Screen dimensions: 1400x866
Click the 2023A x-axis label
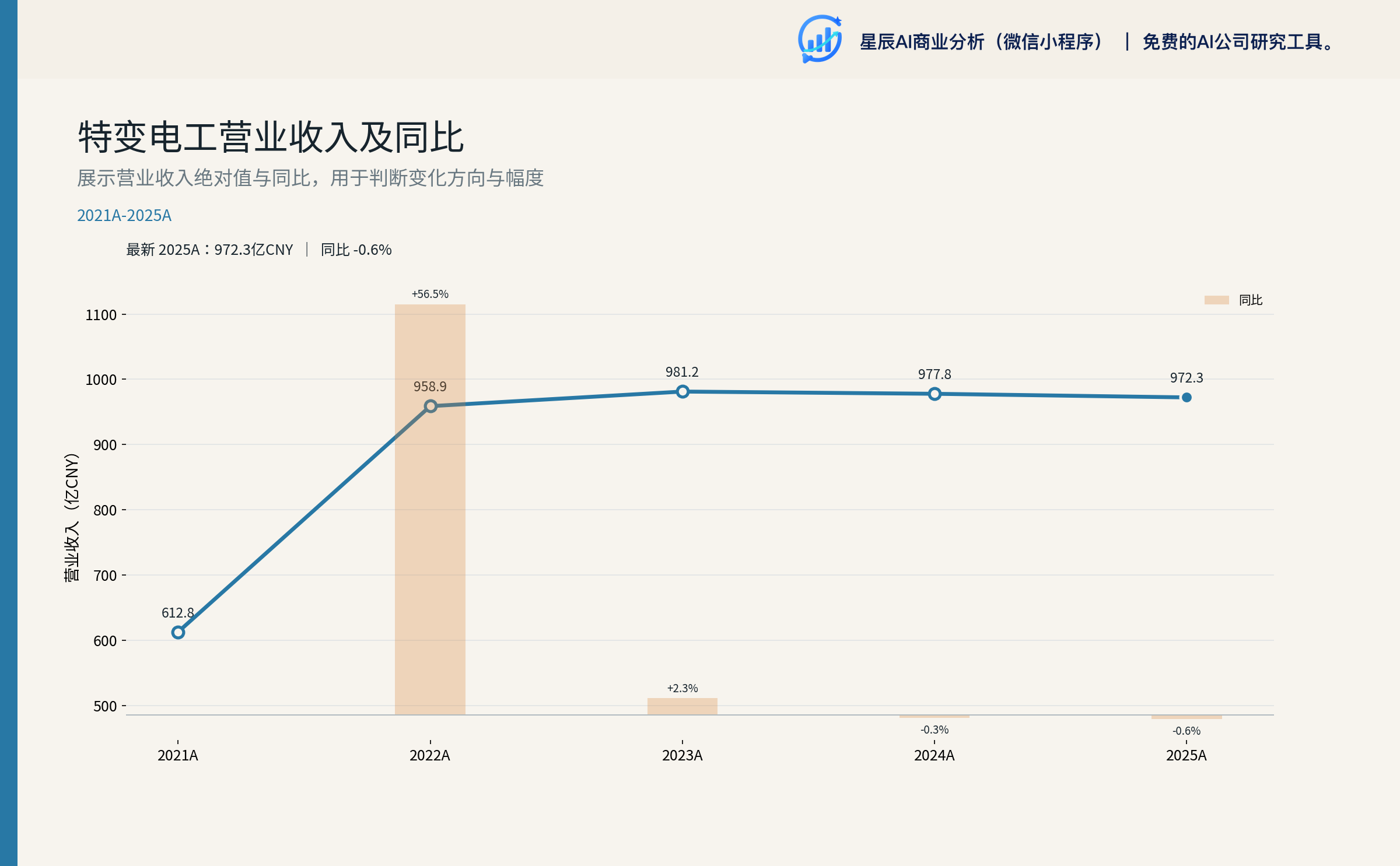pos(682,755)
